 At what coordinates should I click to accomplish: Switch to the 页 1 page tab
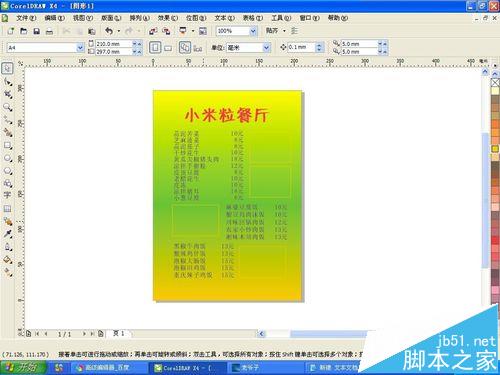(119, 333)
